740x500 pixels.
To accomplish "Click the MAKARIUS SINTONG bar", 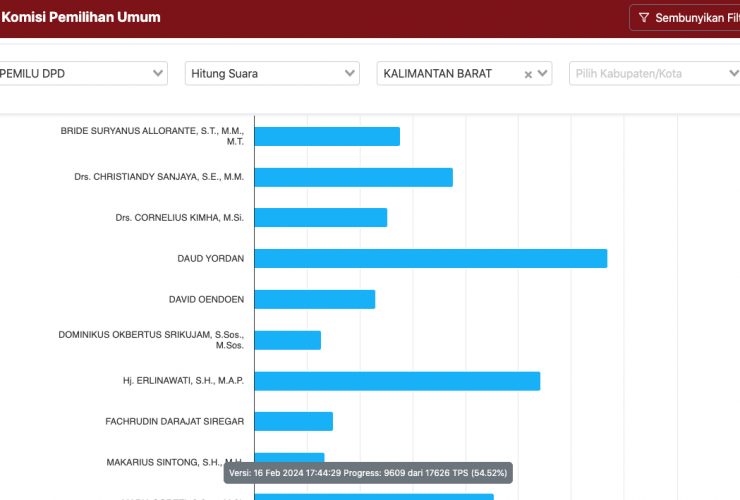I will pyautogui.click(x=289, y=457).
